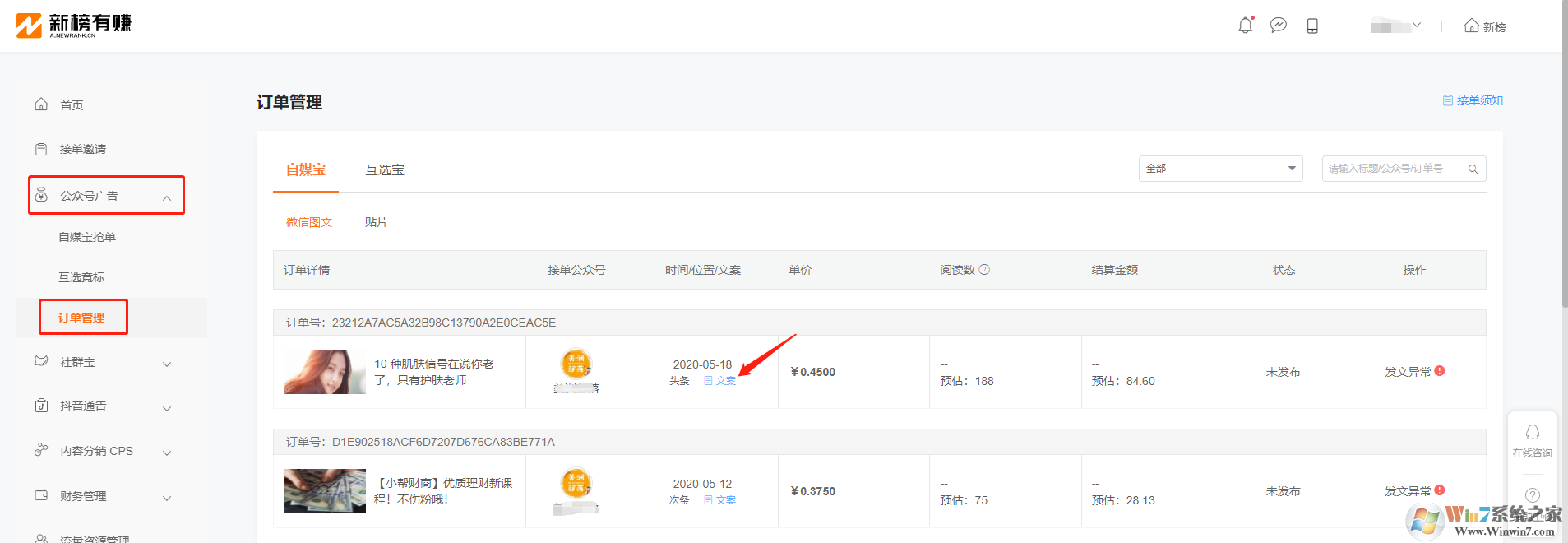Open the 接单须知 link
Image resolution: width=1568 pixels, height=543 pixels.
point(1473,100)
